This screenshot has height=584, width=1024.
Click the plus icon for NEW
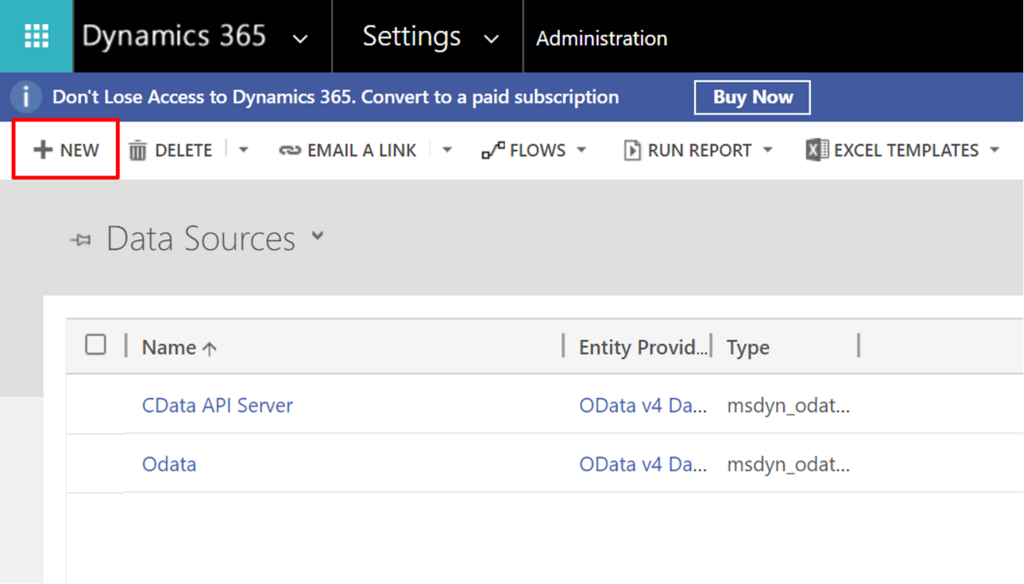[x=42, y=150]
